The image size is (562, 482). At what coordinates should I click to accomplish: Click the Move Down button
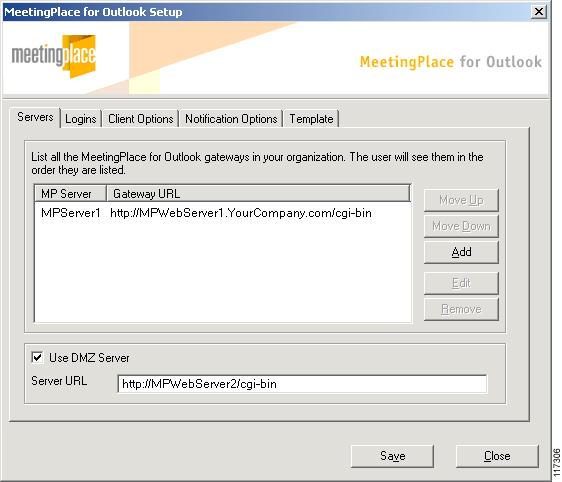(x=461, y=226)
